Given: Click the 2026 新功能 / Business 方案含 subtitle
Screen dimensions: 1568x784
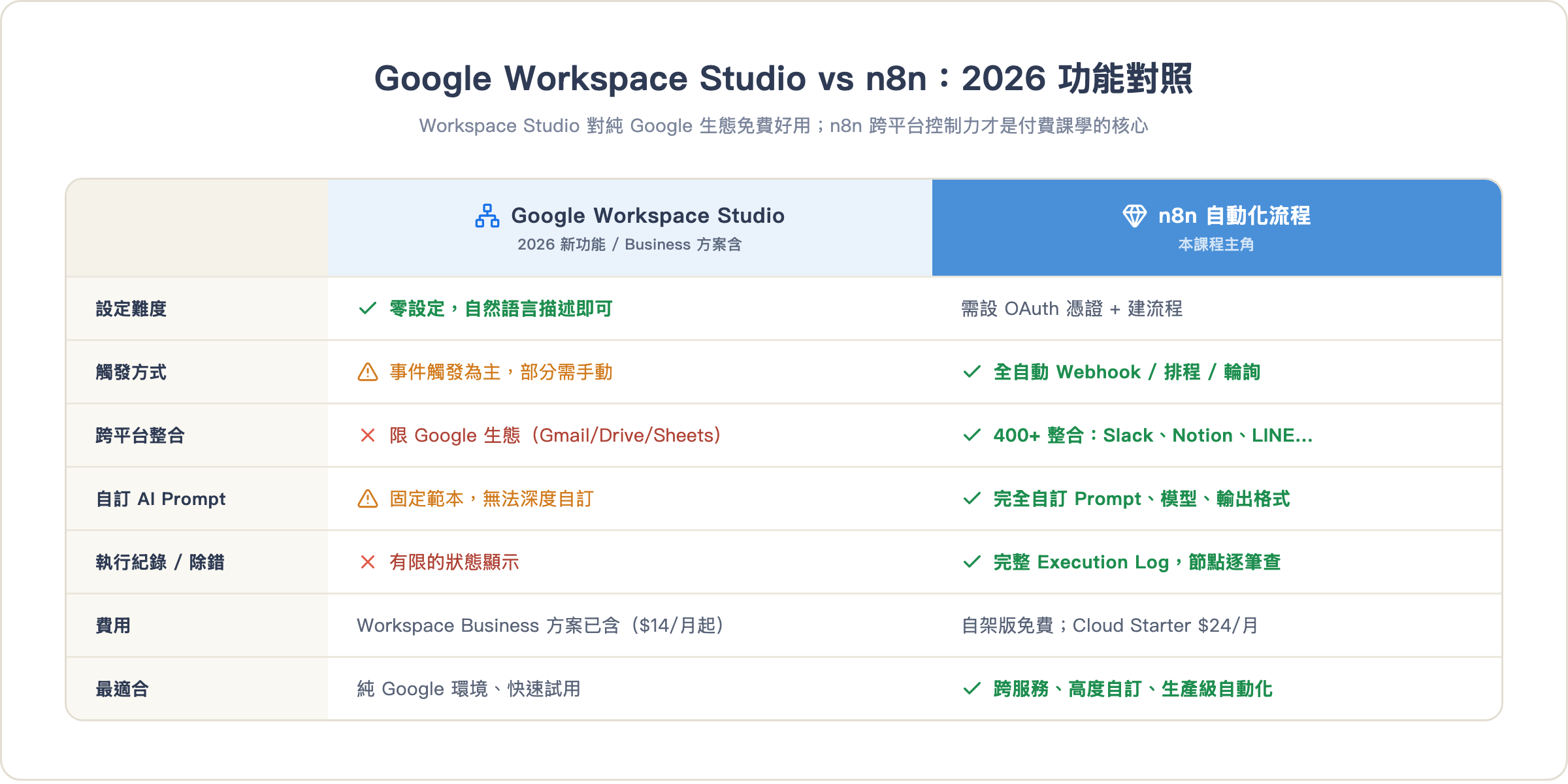Looking at the screenshot, I should (630, 245).
